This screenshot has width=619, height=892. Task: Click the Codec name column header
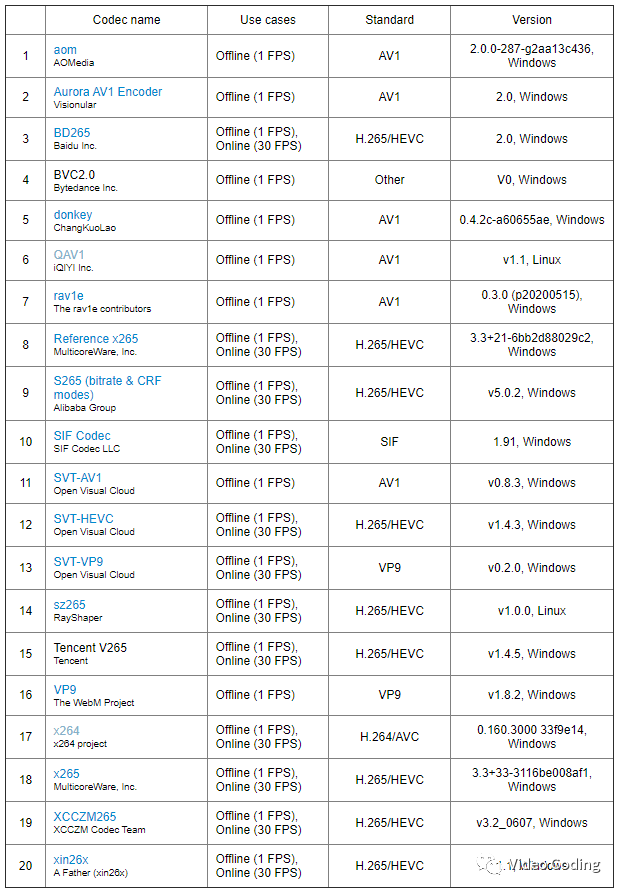tap(125, 20)
